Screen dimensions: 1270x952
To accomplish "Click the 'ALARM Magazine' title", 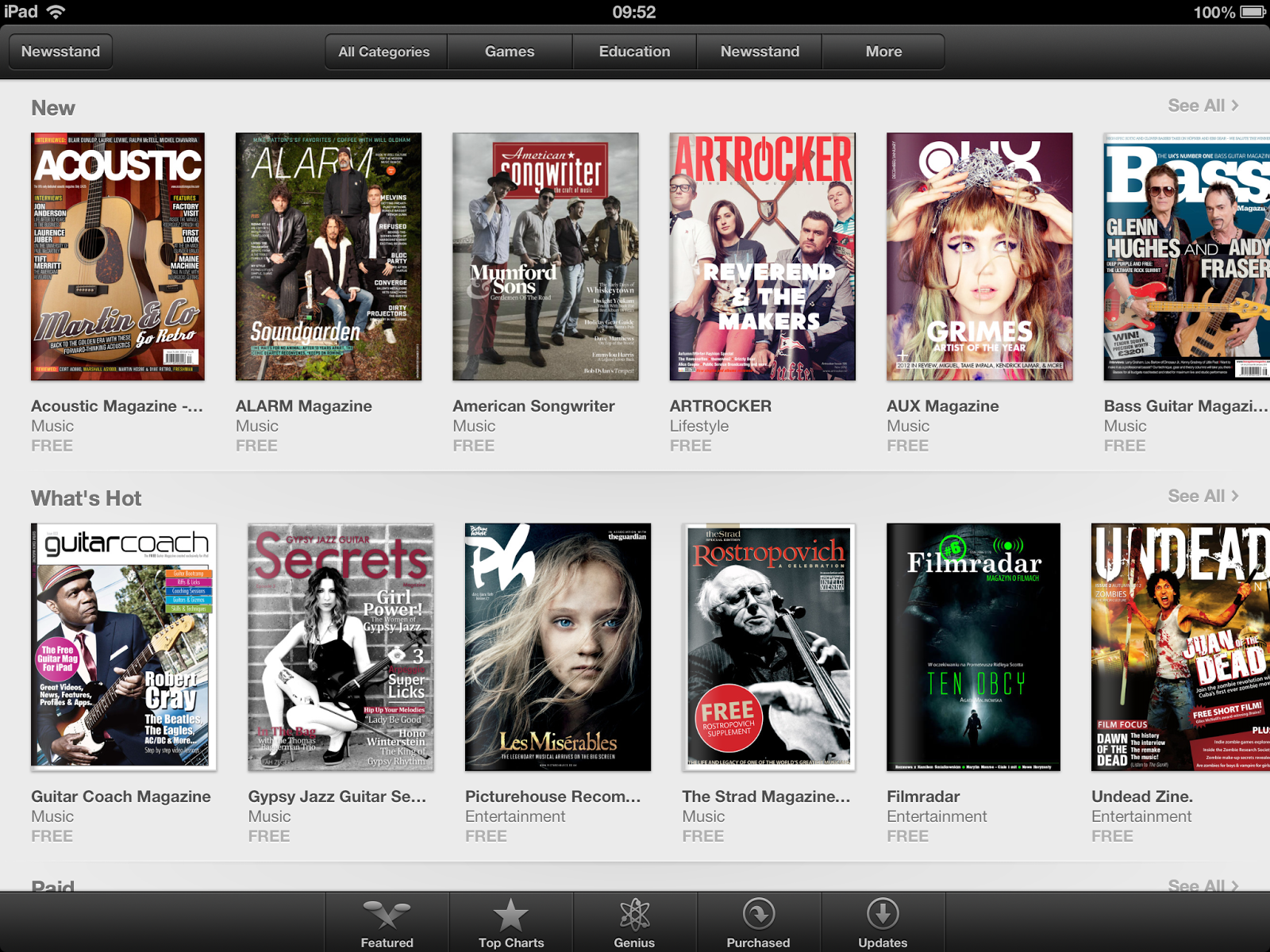I will tap(304, 406).
